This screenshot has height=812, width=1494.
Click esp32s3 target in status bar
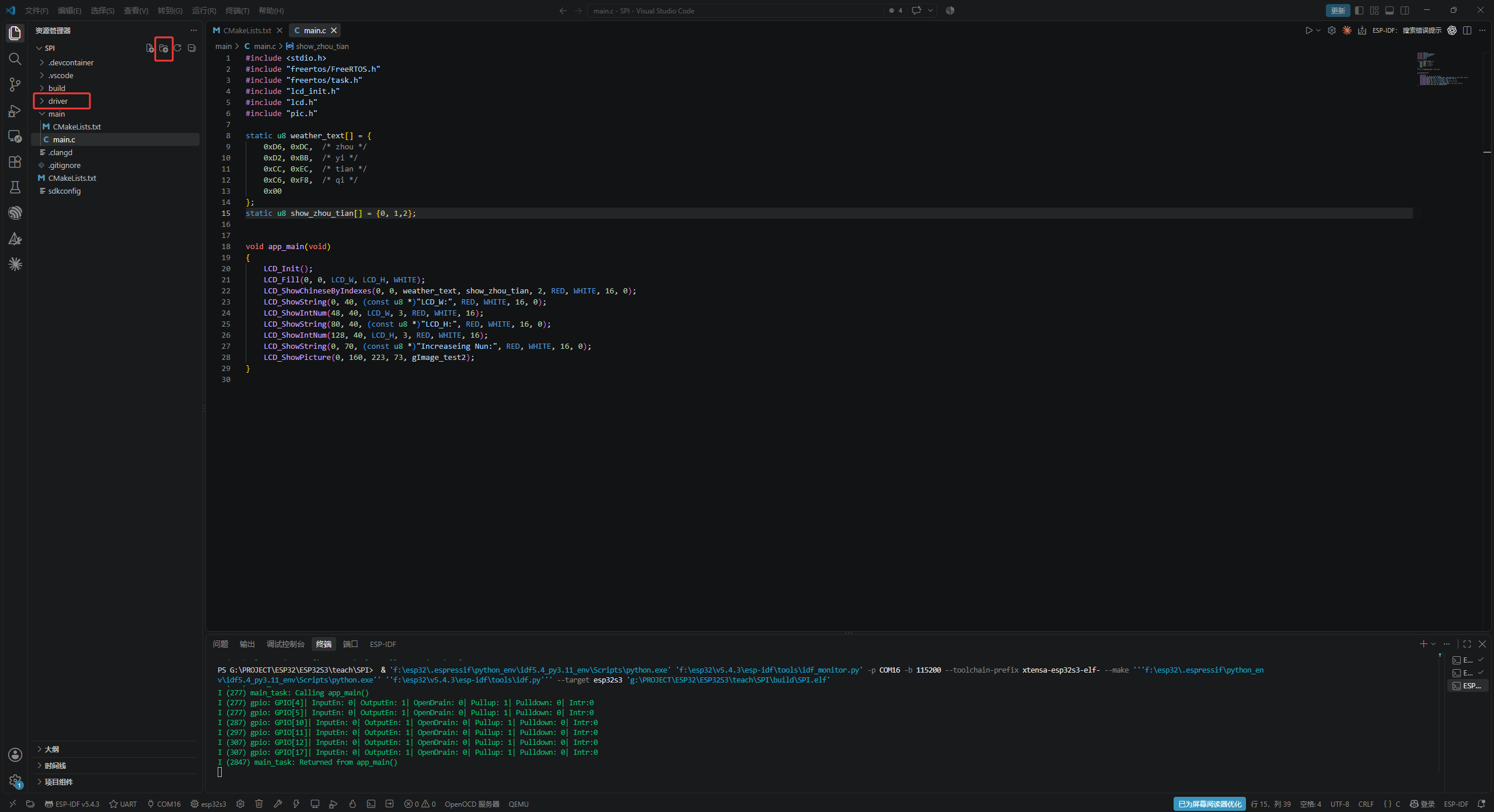(x=208, y=804)
